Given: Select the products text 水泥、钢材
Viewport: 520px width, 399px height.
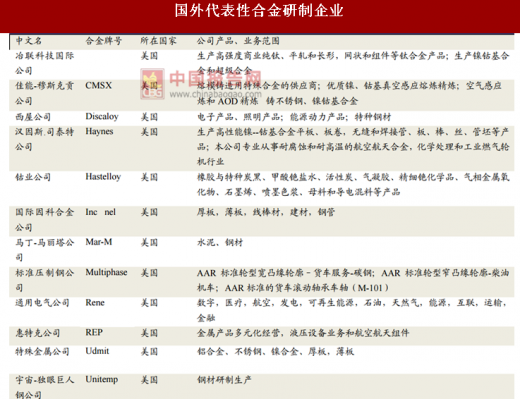Looking at the screenshot, I should [x=220, y=243].
